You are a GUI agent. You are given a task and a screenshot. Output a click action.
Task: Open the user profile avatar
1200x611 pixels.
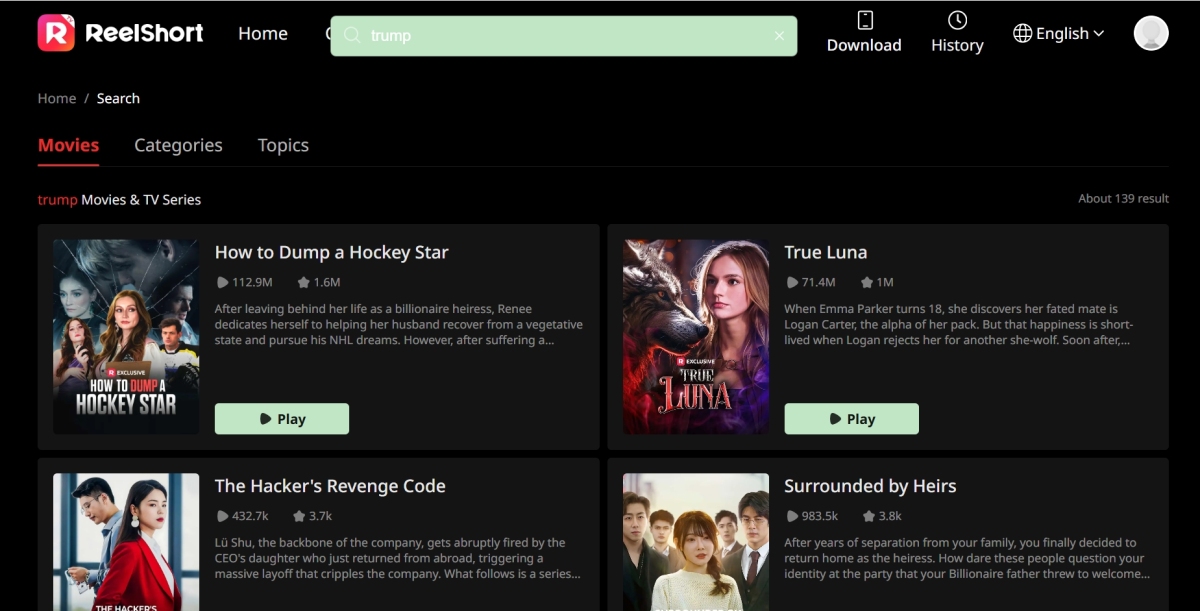pyautogui.click(x=1151, y=33)
